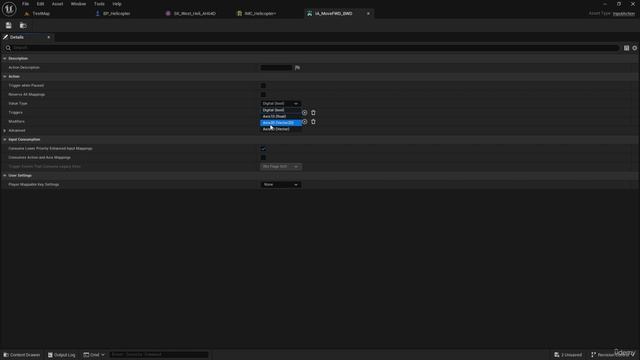Click the search magnifier icon in Details

coord(8,48)
